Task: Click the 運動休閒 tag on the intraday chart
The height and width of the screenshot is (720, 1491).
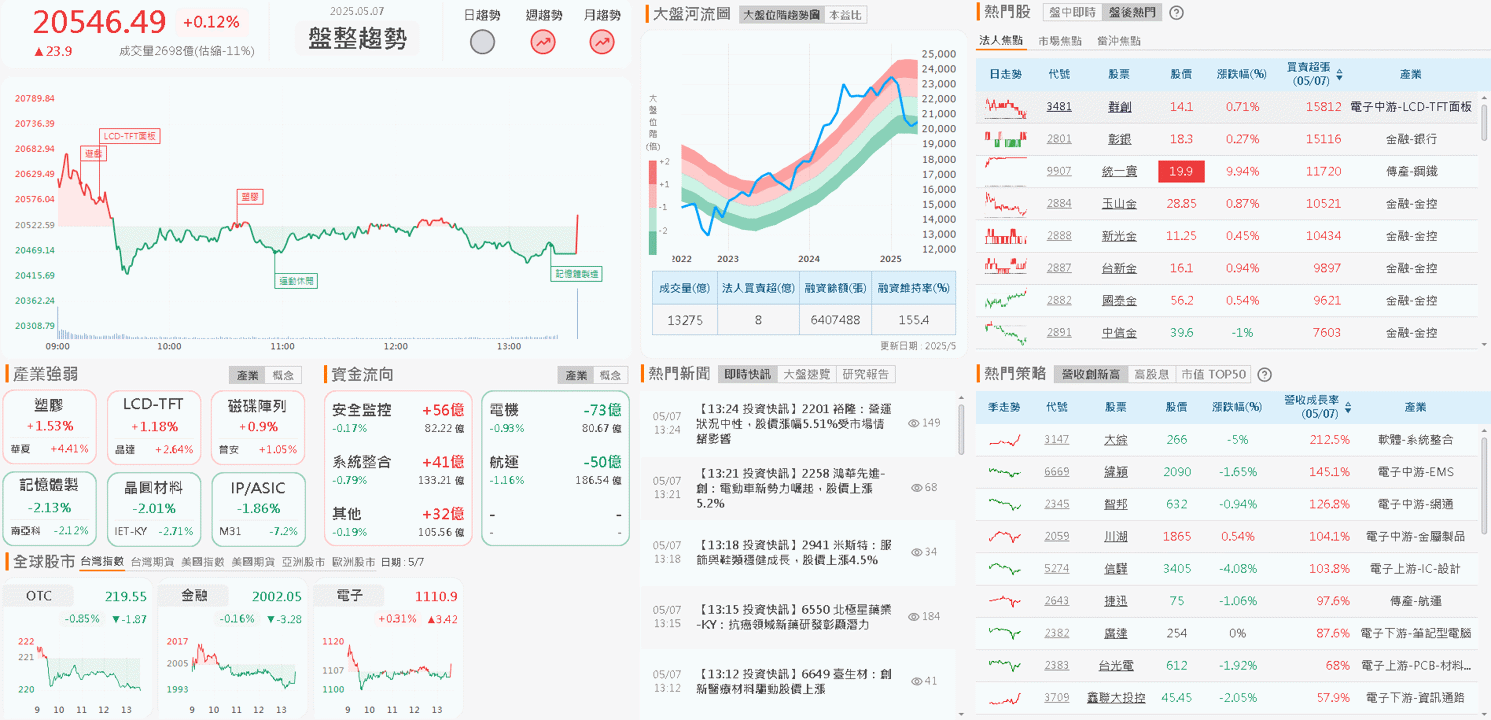Action: tap(296, 281)
